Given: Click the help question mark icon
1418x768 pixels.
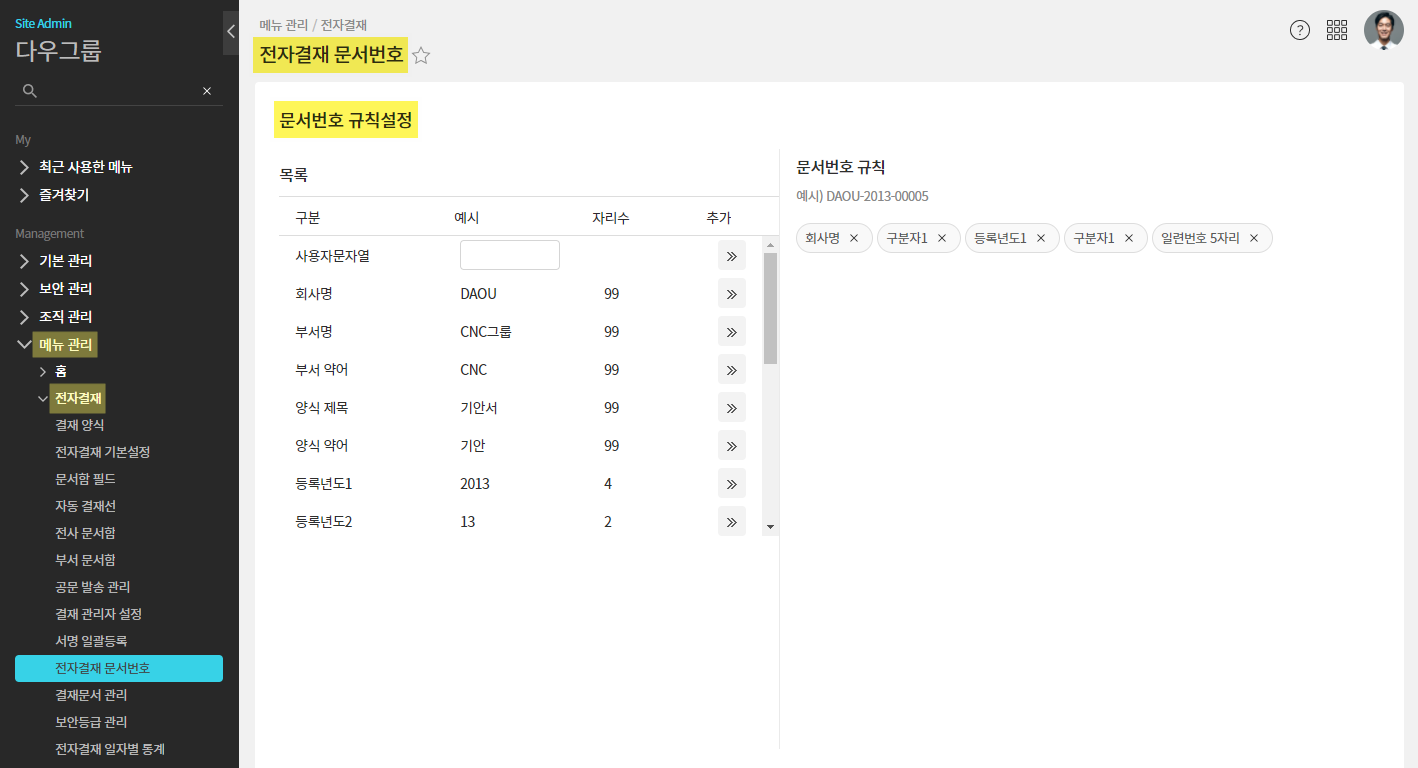Looking at the screenshot, I should pos(1299,30).
